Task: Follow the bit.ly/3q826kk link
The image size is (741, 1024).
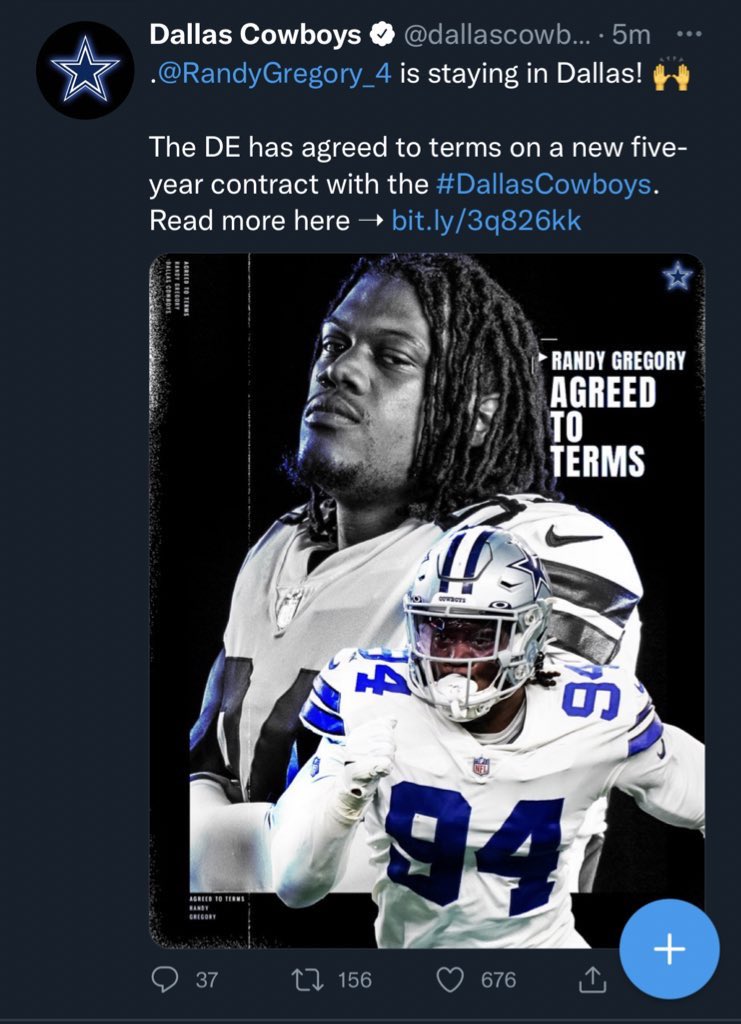Action: click(x=486, y=221)
